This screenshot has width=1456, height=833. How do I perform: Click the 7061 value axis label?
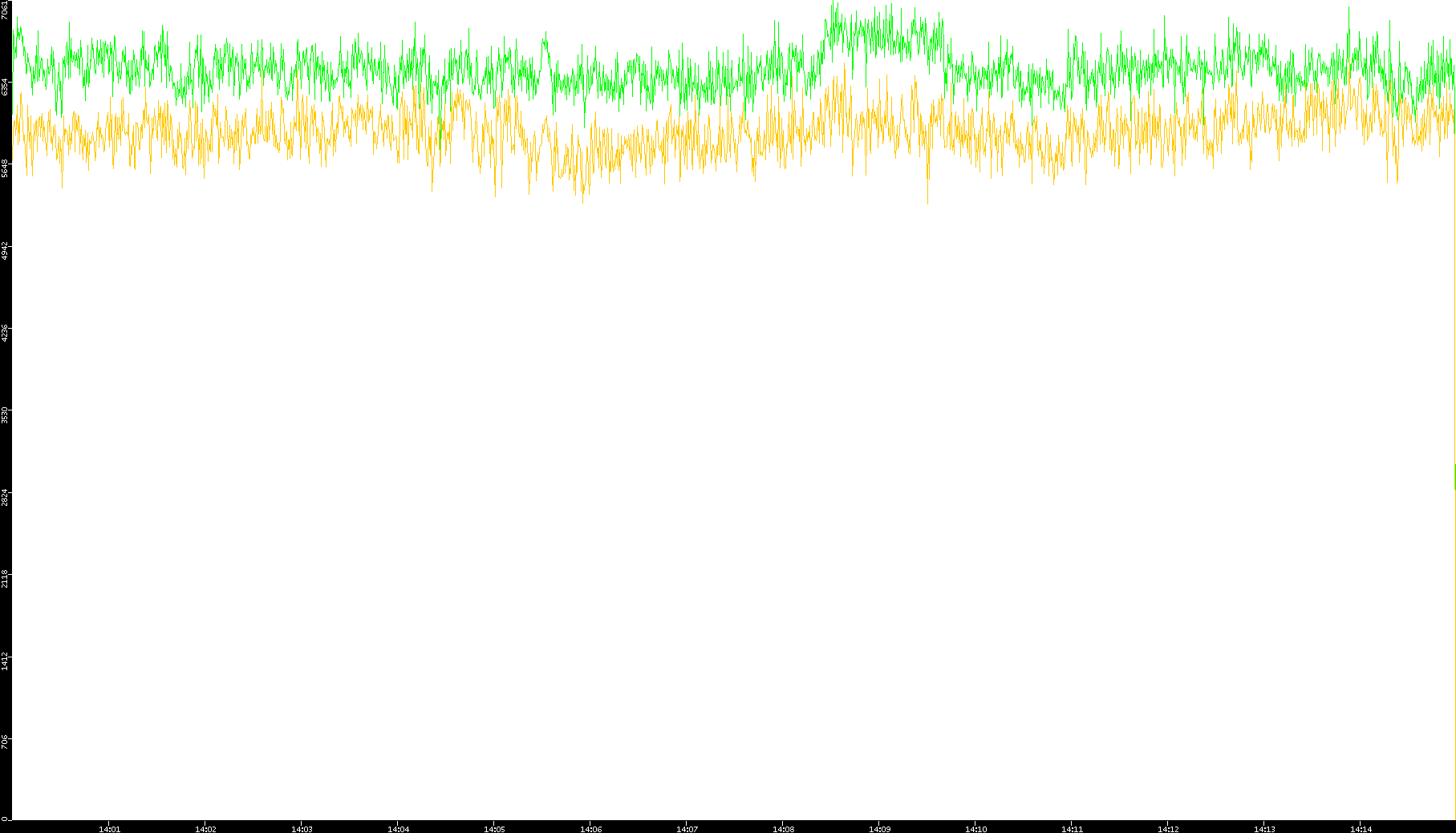click(x=5, y=10)
